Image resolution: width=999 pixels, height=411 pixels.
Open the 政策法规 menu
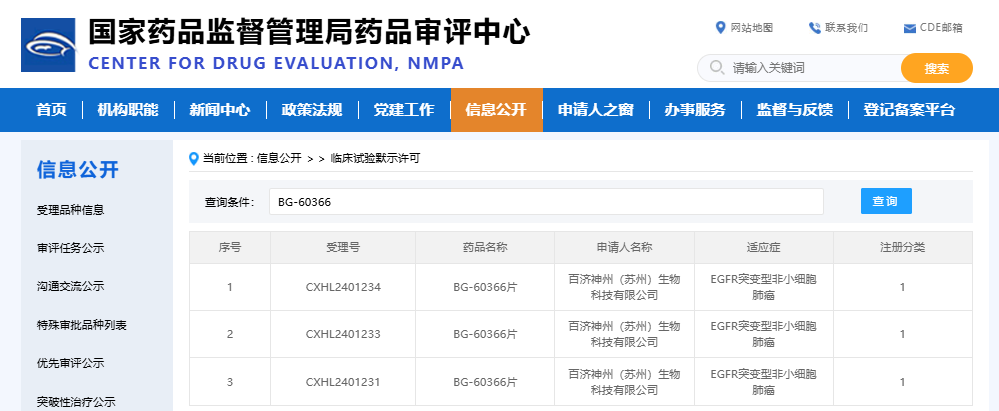(312, 110)
